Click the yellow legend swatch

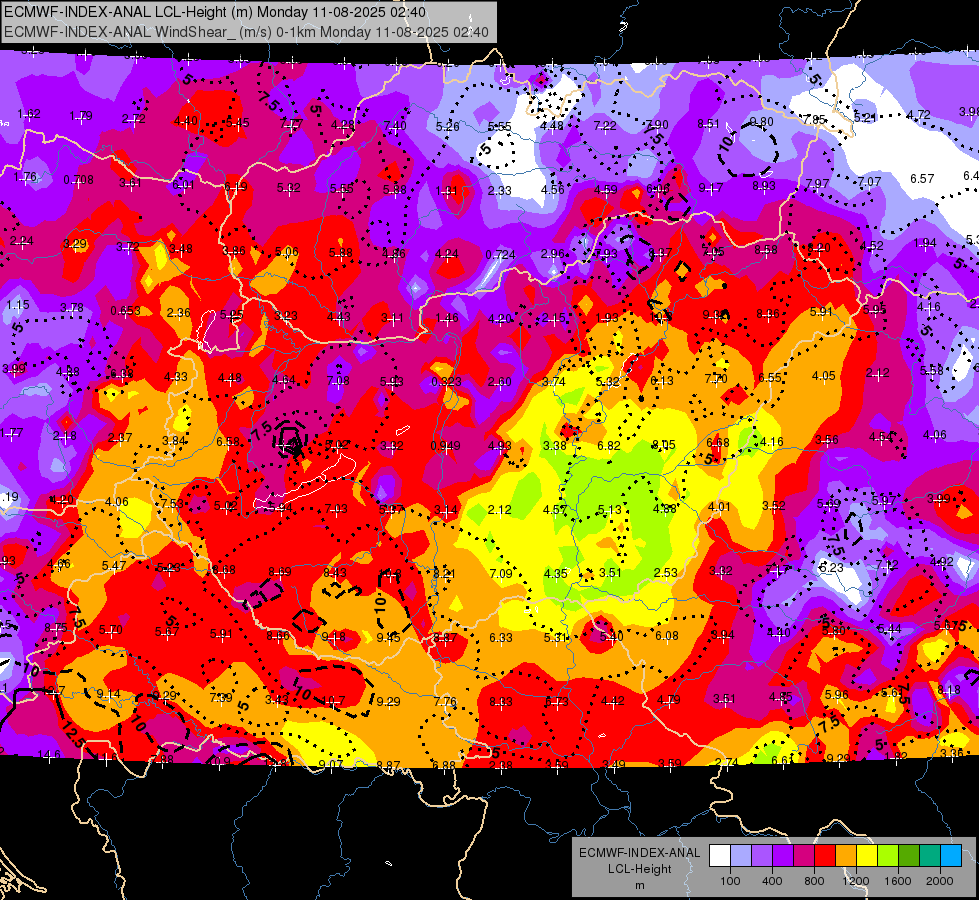867,856
